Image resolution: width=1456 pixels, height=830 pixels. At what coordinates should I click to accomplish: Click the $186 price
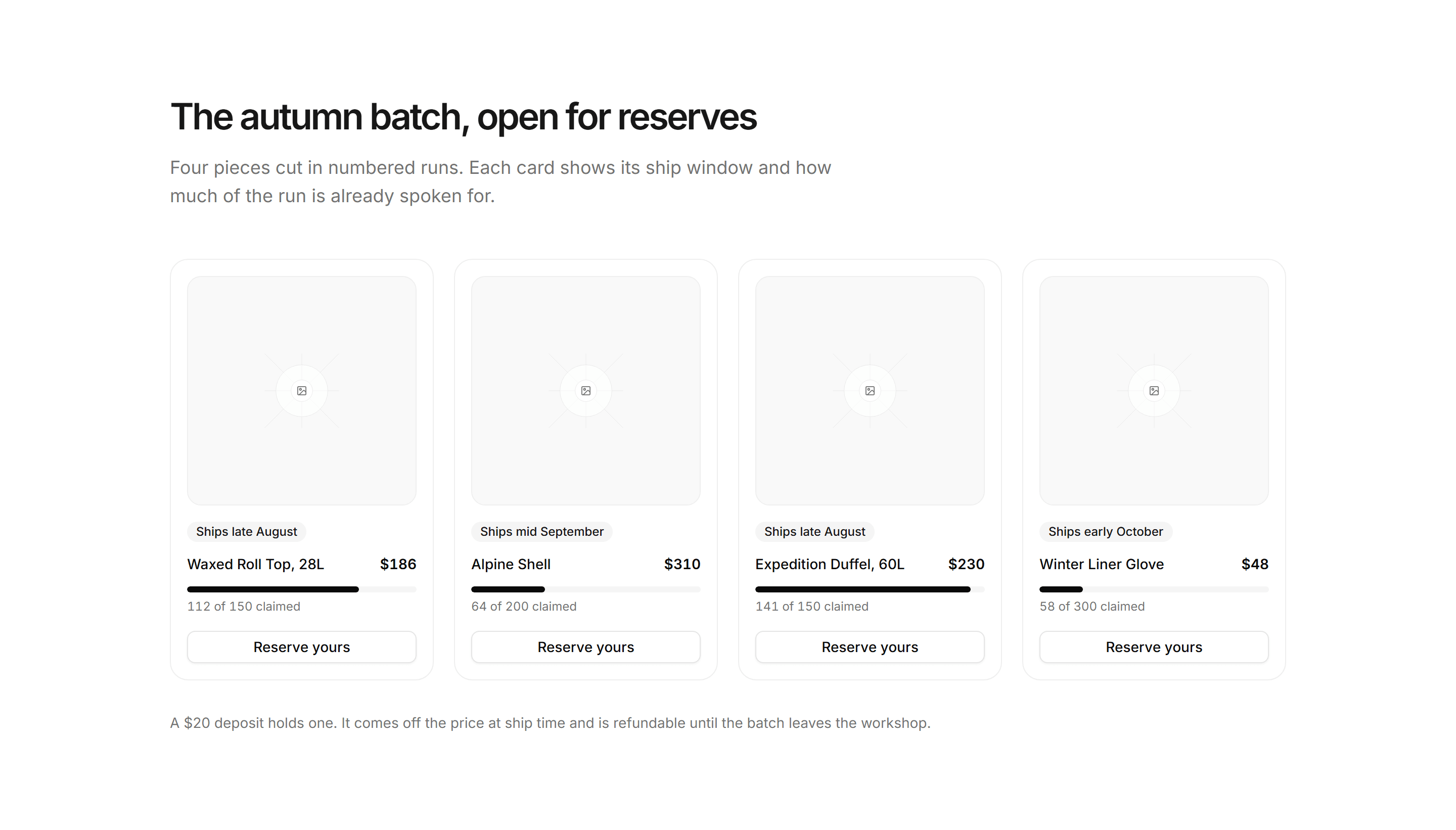[398, 564]
